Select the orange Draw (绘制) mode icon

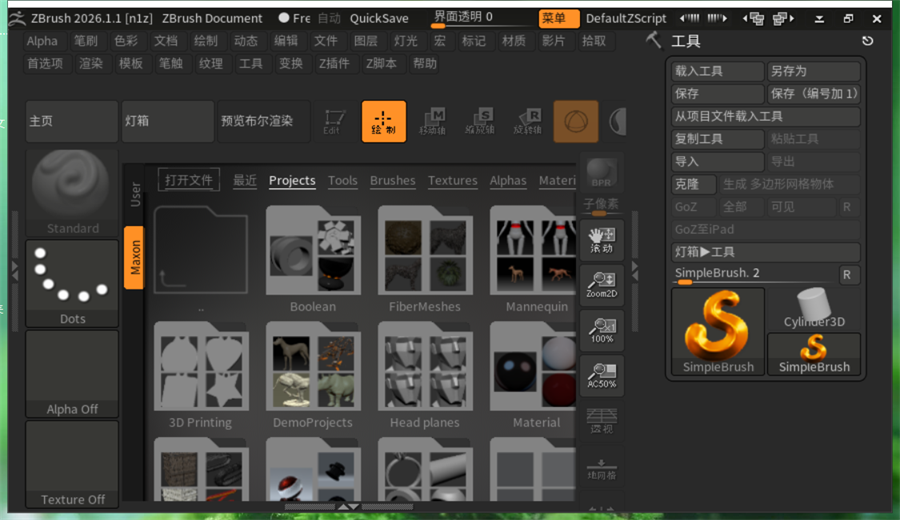(x=383, y=122)
